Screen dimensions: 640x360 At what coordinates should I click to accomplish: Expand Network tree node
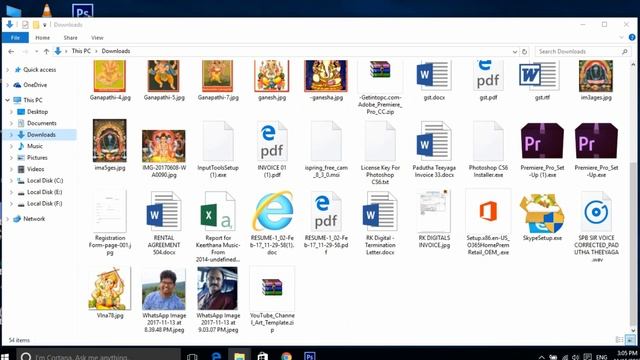point(7,219)
